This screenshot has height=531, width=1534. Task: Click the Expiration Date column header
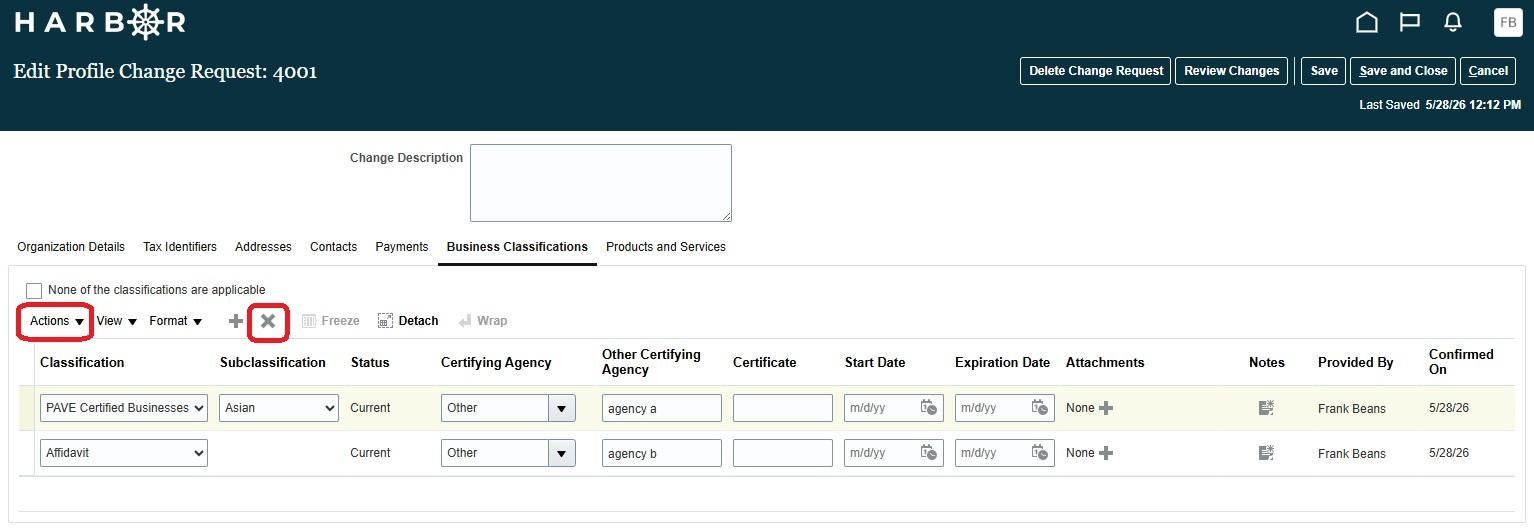(x=1002, y=363)
